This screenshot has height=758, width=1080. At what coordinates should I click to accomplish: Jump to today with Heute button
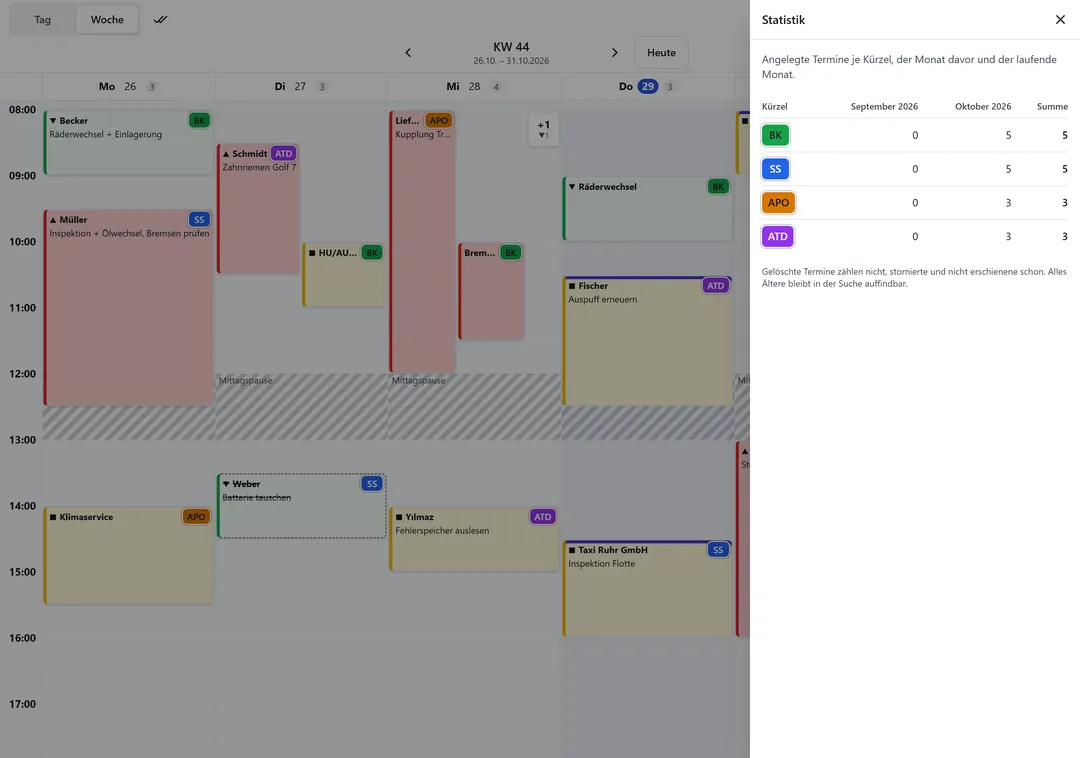(x=661, y=52)
